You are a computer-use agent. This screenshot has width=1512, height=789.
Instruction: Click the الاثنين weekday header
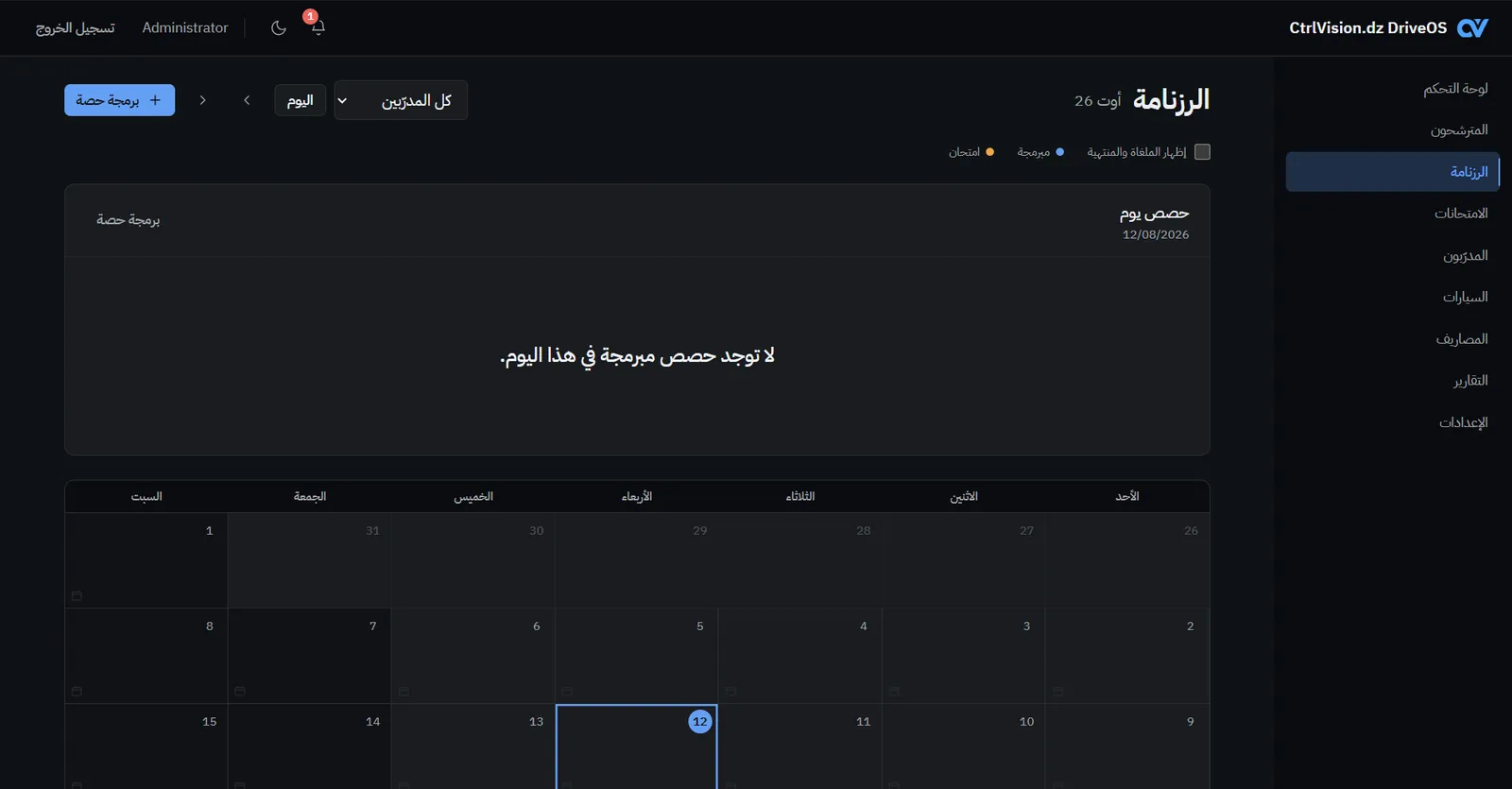point(964,496)
